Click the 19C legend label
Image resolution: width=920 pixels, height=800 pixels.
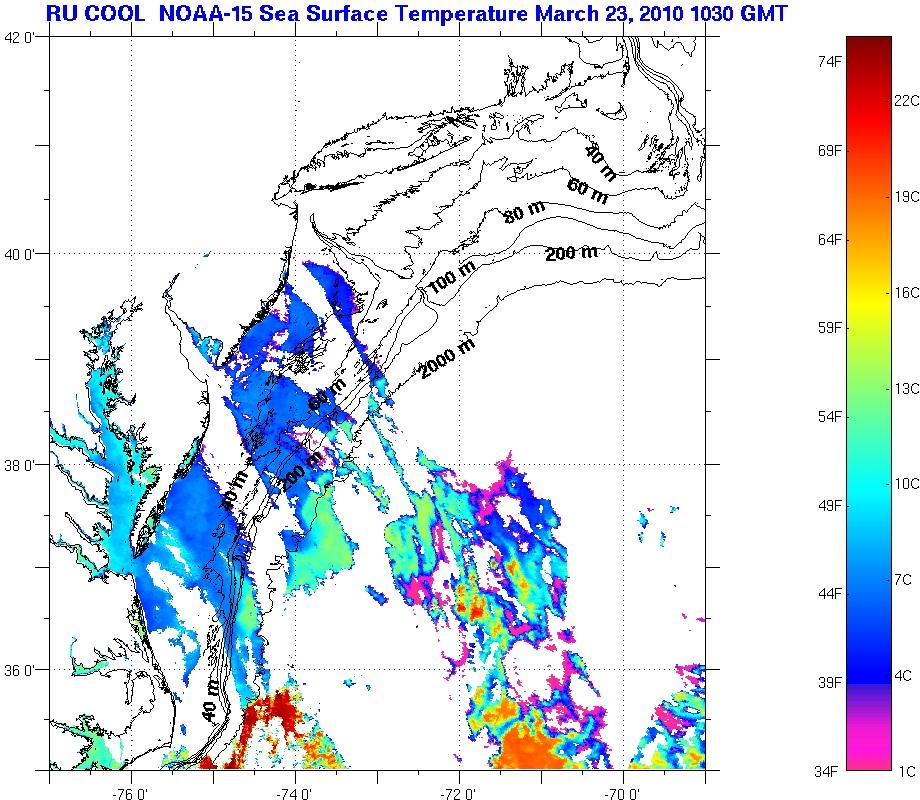point(907,197)
